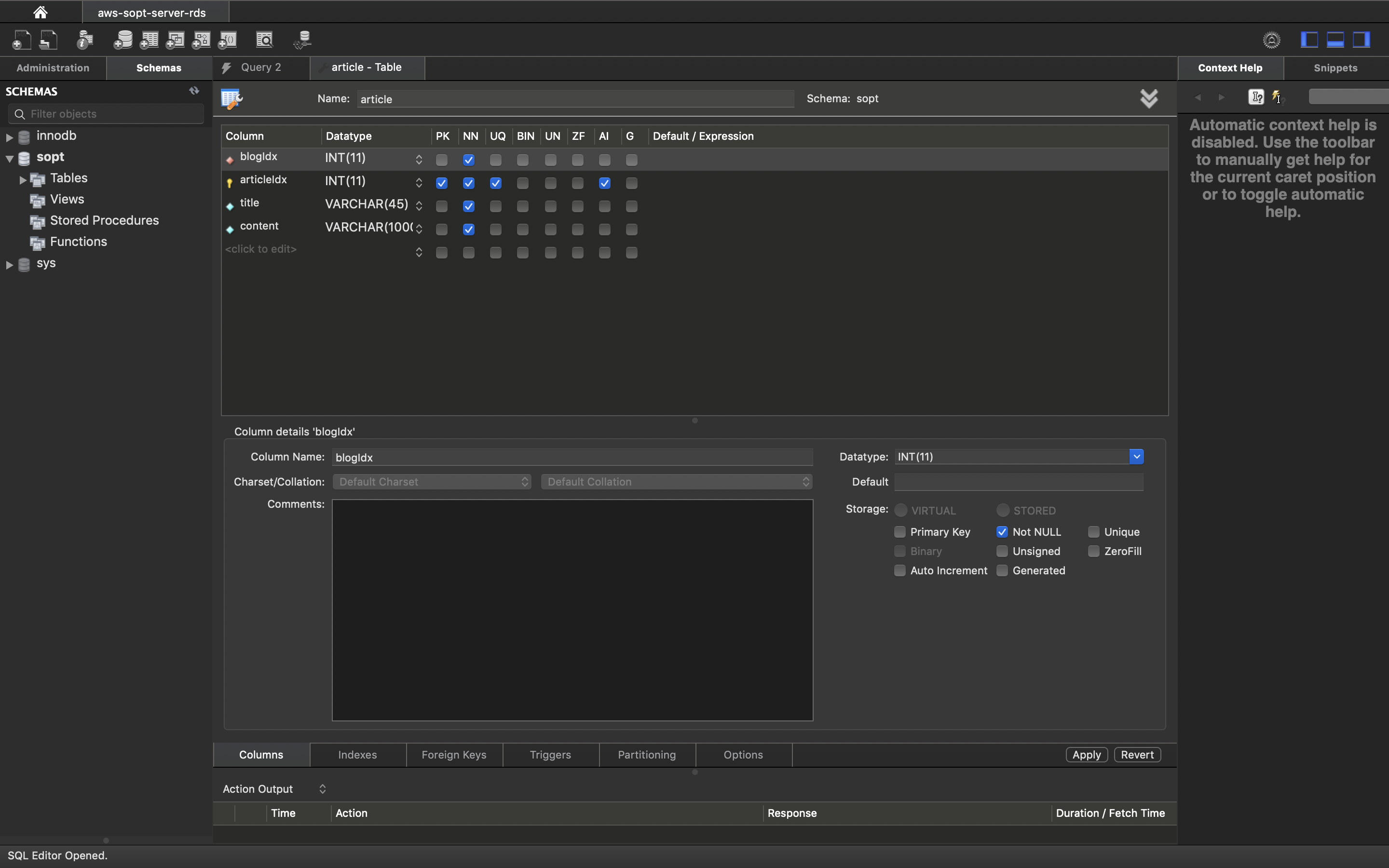Screen dimensions: 1389x868
Task: Create new function toolbar icon
Action: pos(228,40)
